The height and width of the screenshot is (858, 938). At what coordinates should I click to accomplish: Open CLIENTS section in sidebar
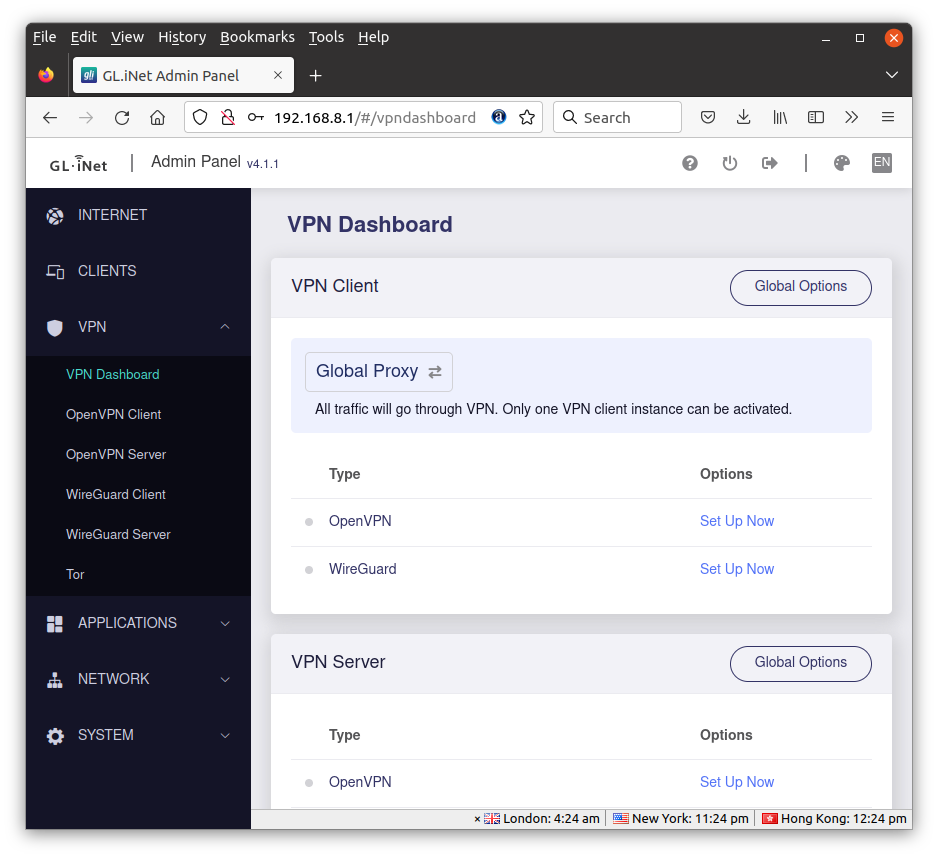point(138,271)
